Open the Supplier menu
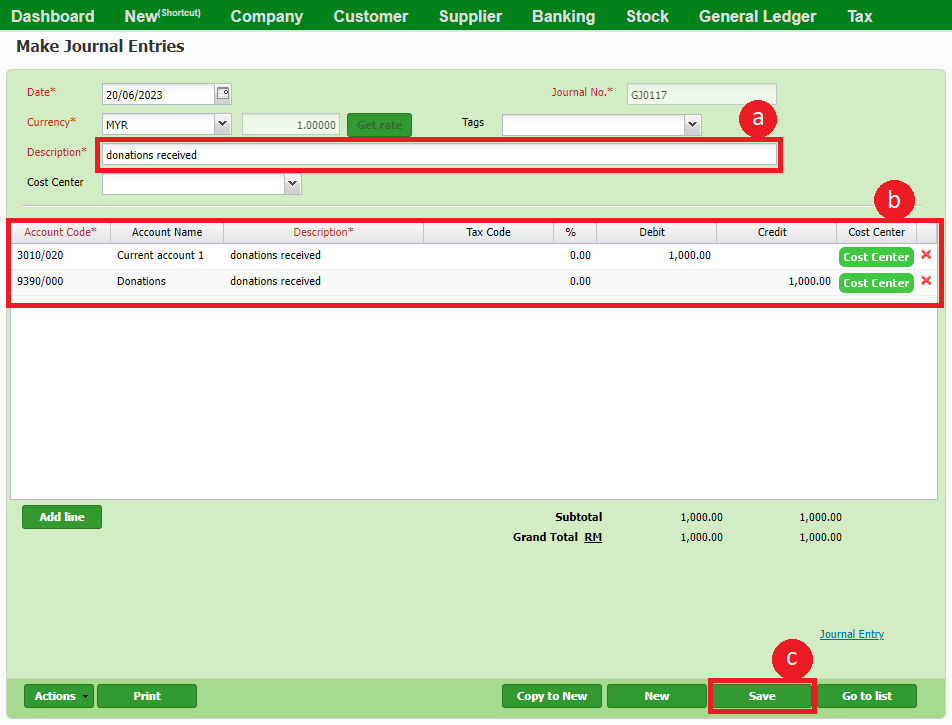Viewport: 952px width, 725px height. (x=471, y=16)
